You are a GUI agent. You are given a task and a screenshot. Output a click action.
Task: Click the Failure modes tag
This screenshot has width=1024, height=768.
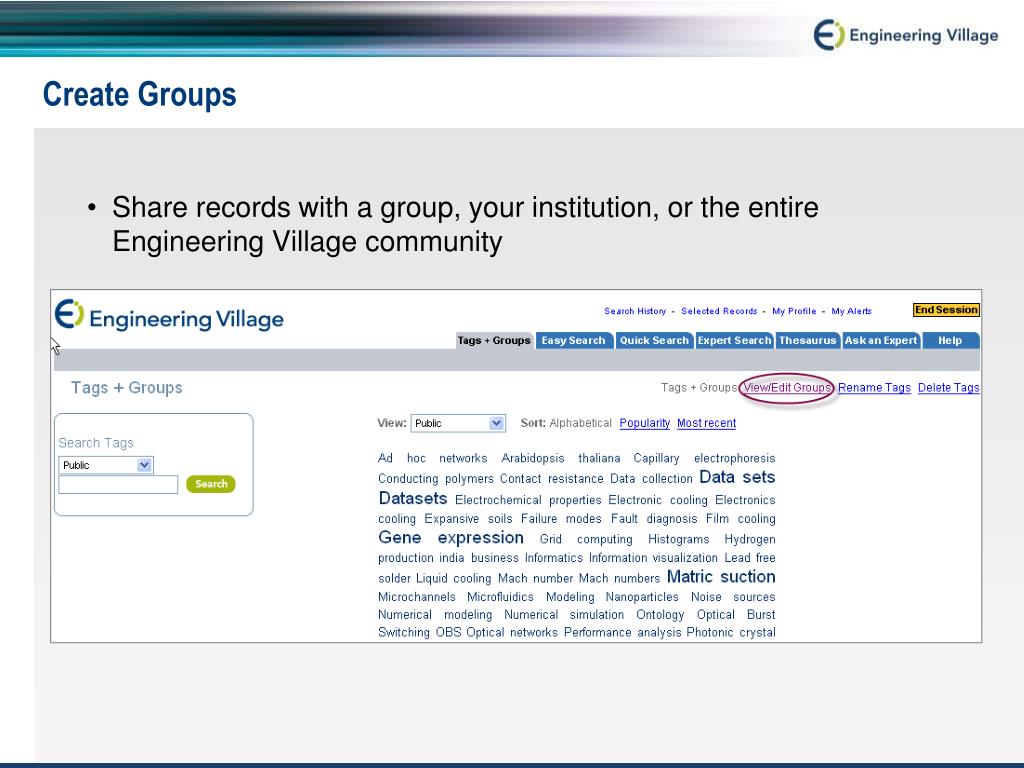click(x=561, y=519)
